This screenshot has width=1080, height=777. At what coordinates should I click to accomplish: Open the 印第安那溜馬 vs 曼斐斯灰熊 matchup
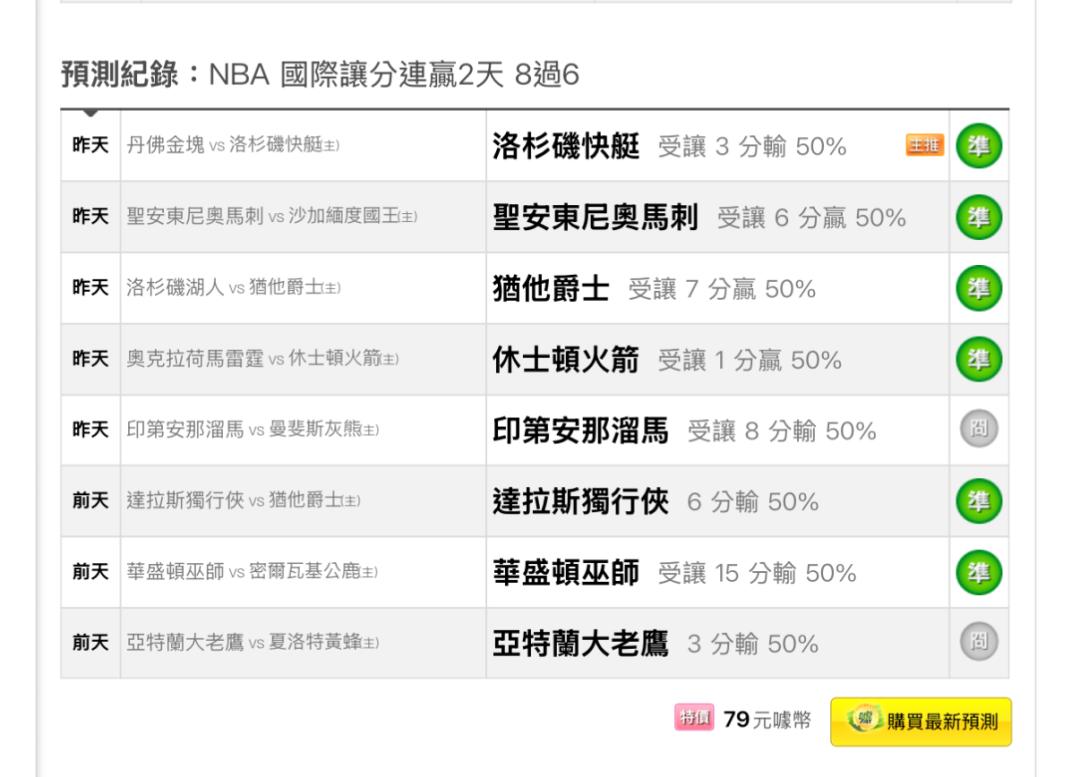253,429
